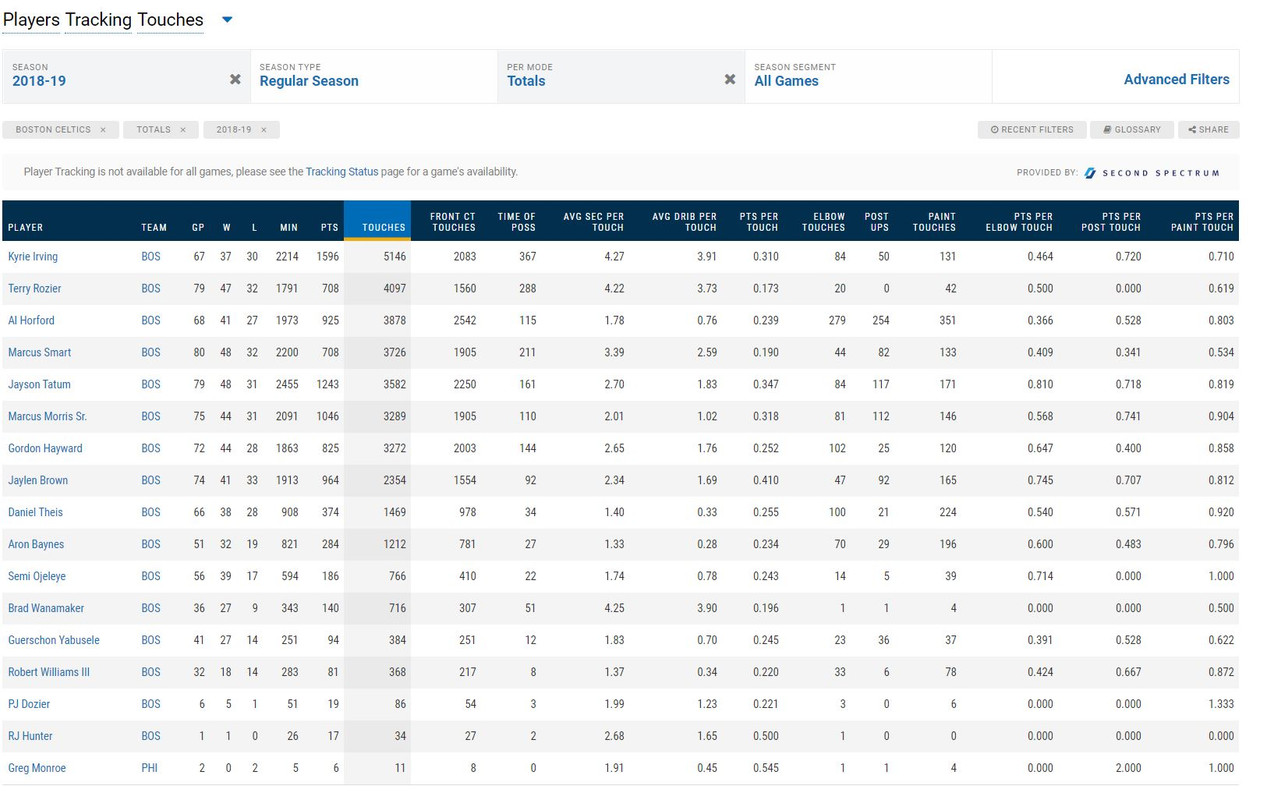1274x800 pixels.
Task: Click the Second Spectrum logo
Action: (1152, 173)
